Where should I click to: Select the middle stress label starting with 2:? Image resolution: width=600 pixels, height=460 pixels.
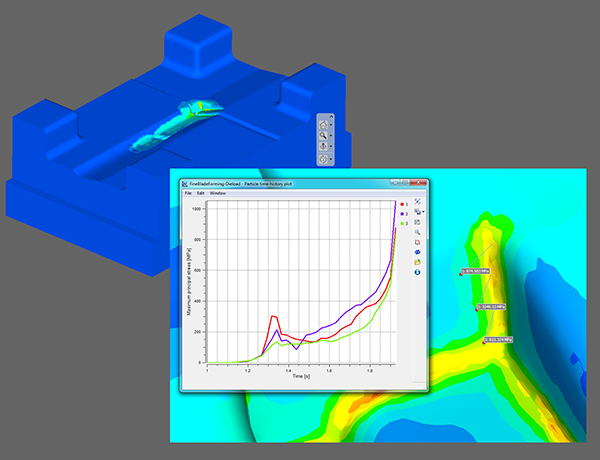[491, 307]
